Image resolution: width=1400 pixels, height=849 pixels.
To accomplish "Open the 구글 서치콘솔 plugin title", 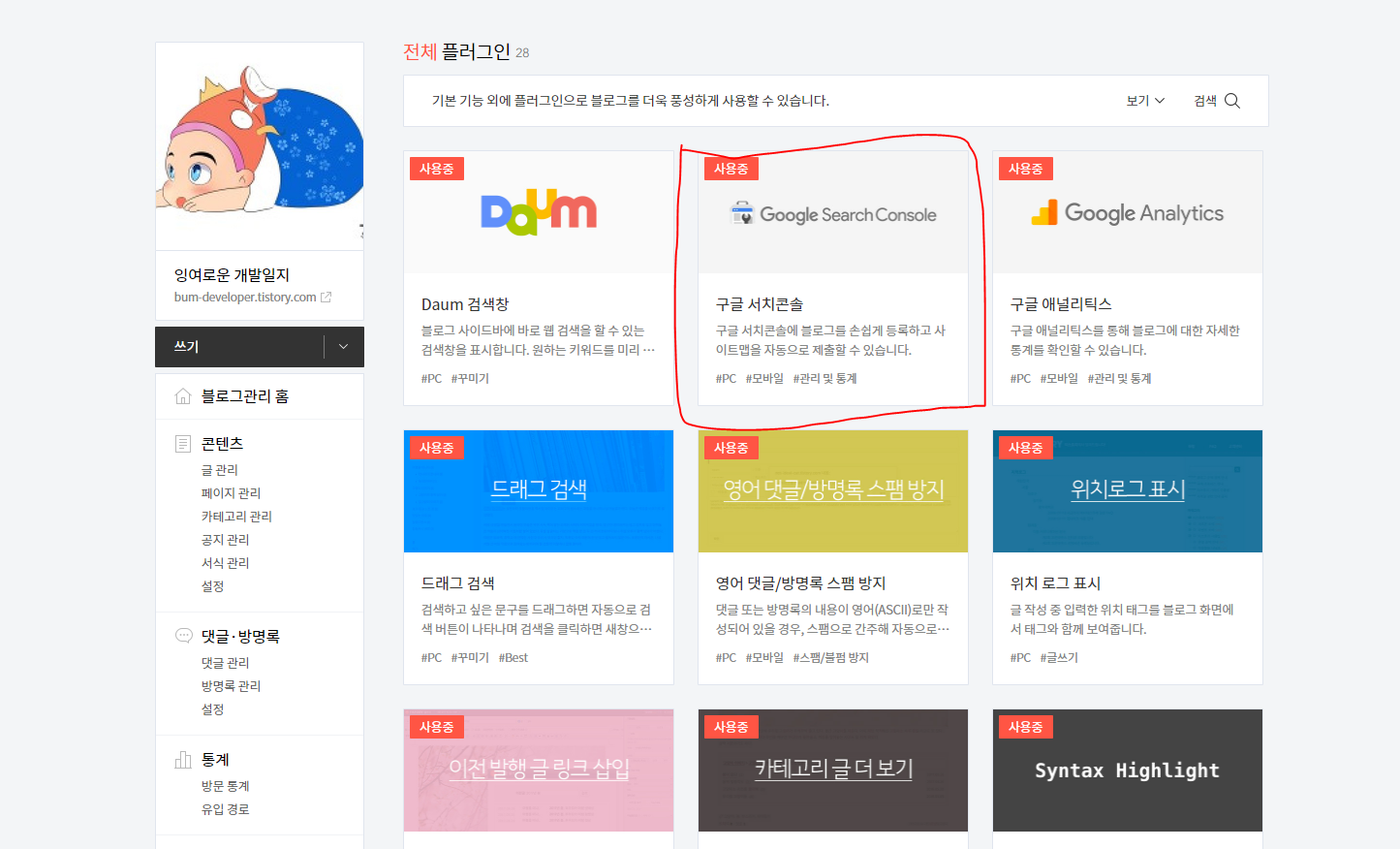I will pyautogui.click(x=760, y=304).
